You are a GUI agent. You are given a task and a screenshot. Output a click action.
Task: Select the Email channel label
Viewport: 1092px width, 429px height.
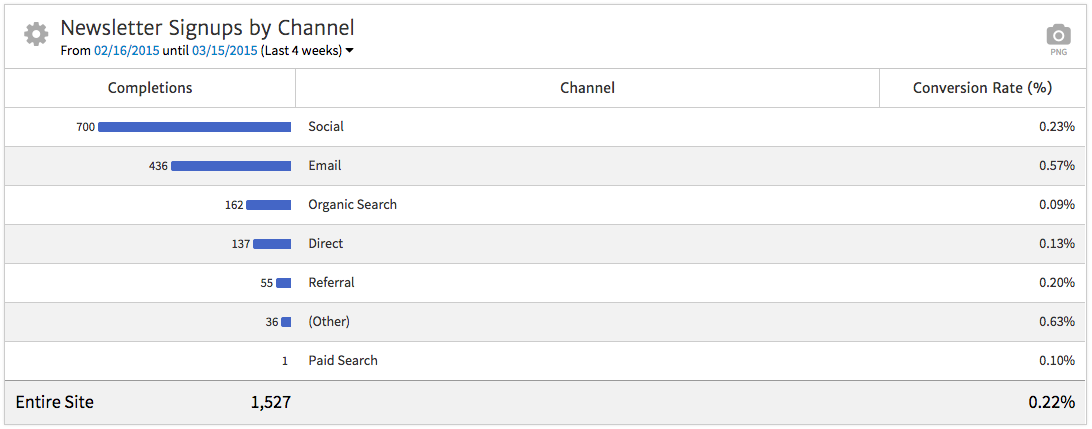[325, 166]
